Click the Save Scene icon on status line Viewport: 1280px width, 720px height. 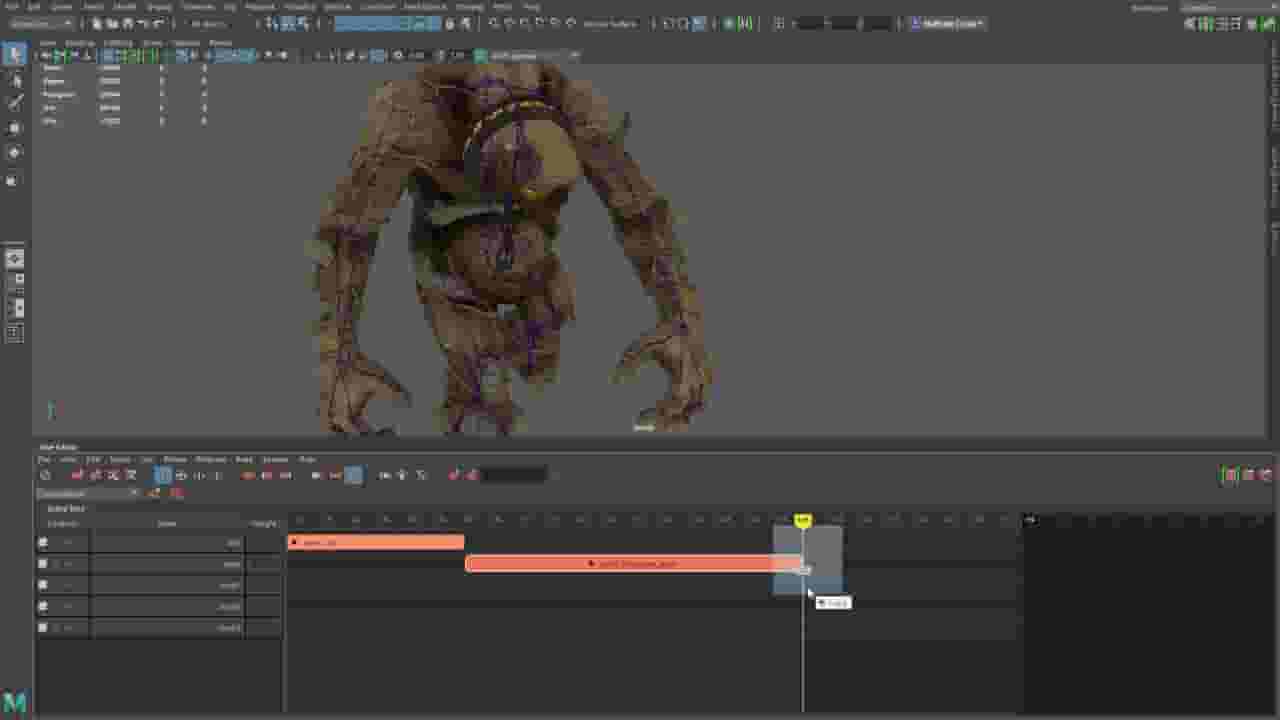click(127, 23)
